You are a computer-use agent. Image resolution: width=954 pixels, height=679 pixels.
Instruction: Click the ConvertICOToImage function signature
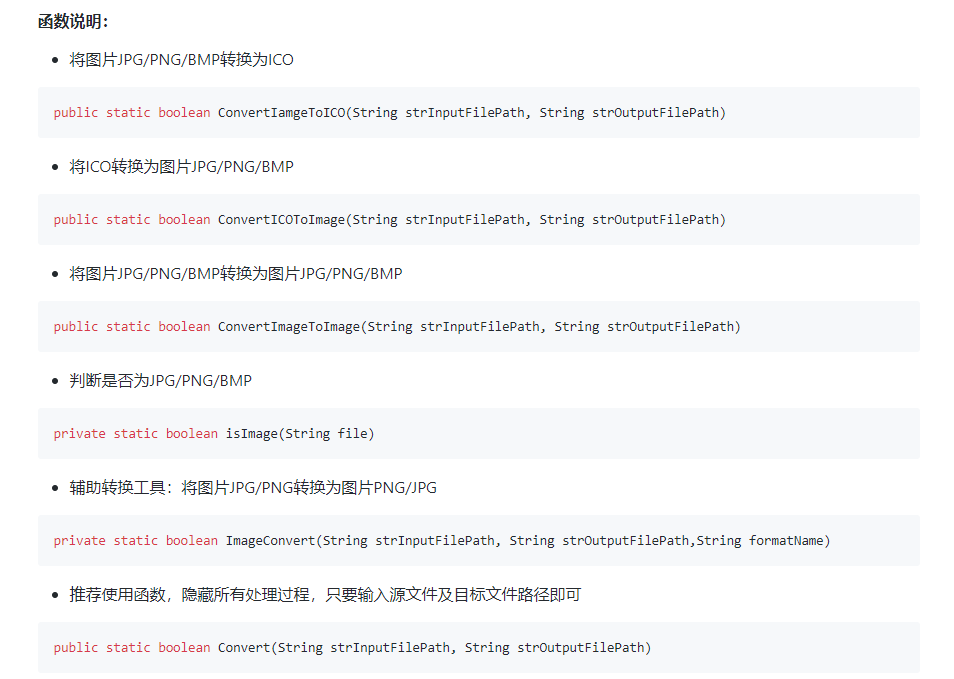(388, 219)
